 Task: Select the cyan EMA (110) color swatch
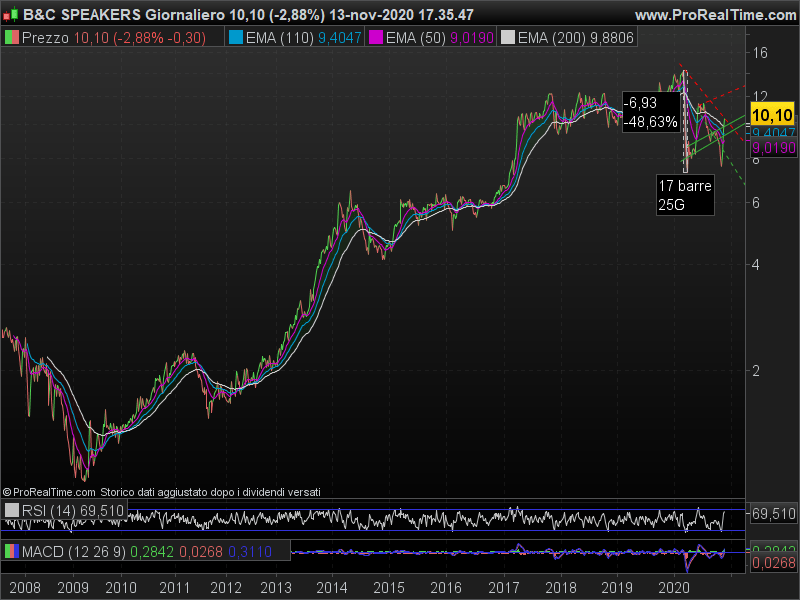235,38
